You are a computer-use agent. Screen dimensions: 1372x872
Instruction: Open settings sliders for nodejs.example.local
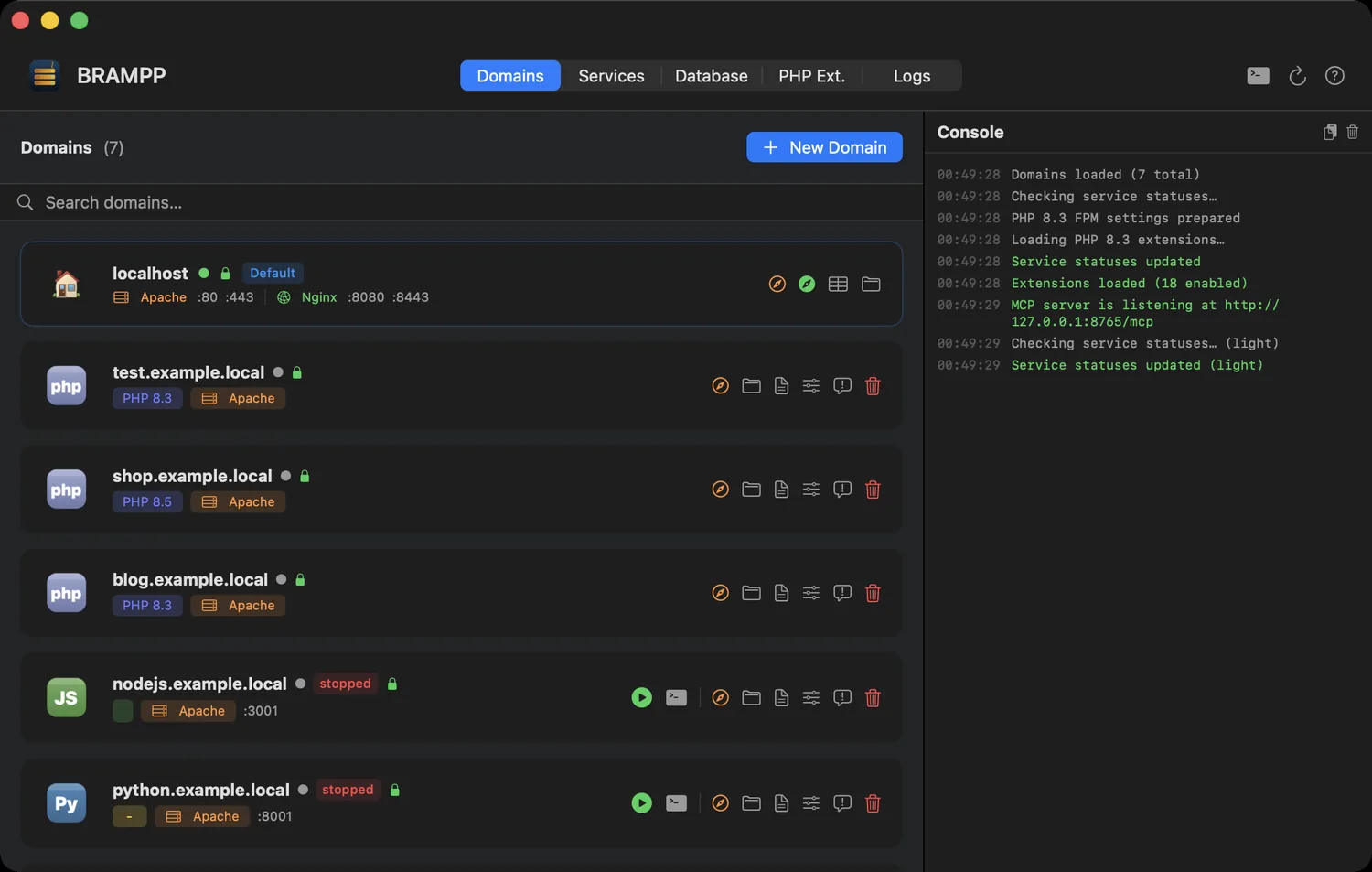[811, 697]
